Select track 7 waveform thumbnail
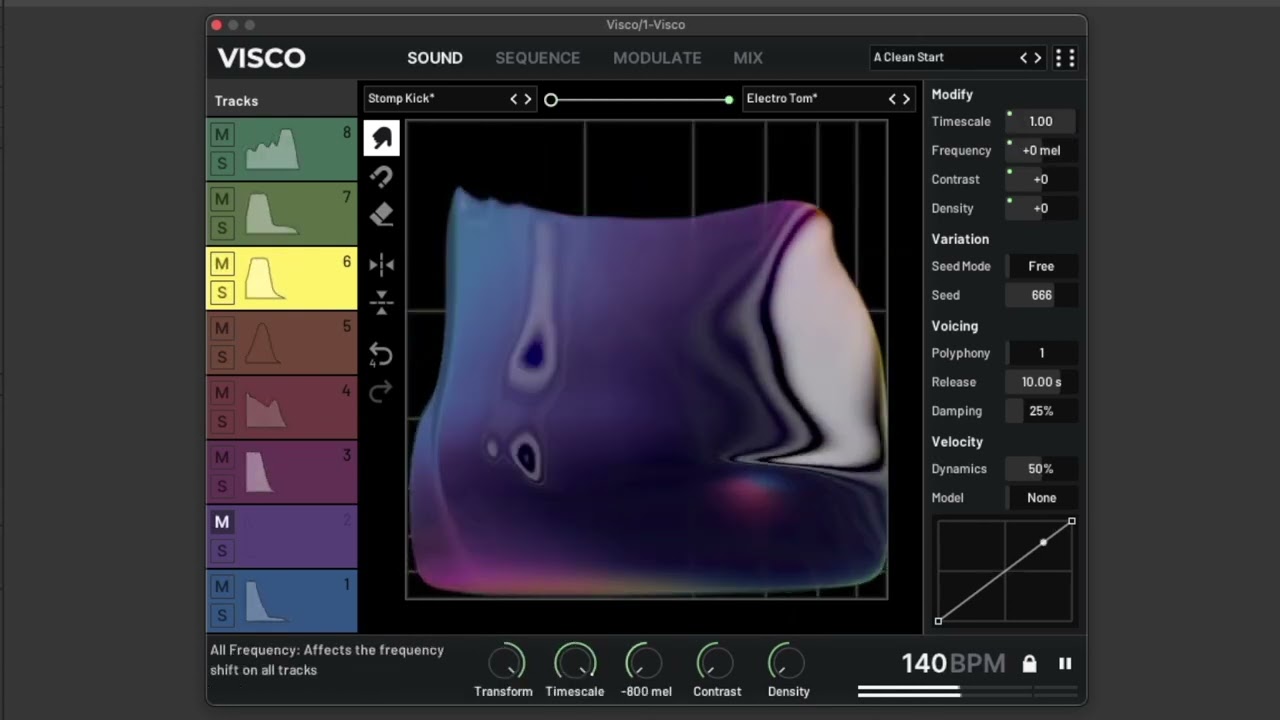The width and height of the screenshot is (1280, 720). (270, 214)
